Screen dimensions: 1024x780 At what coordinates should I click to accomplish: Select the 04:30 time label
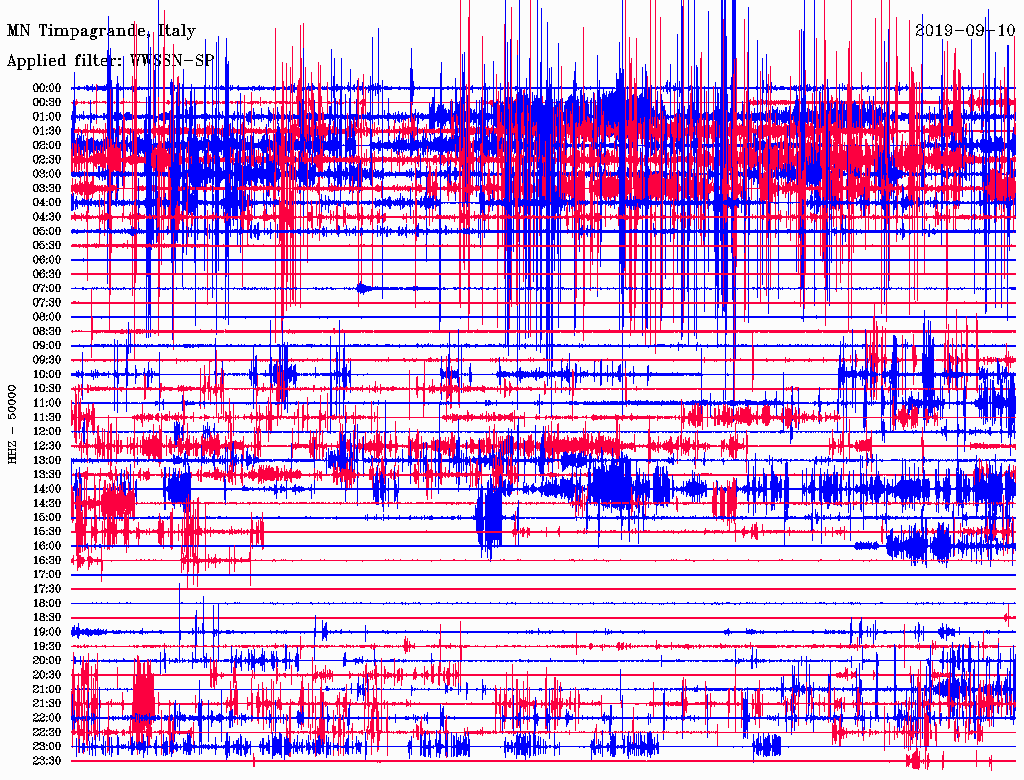[47, 216]
